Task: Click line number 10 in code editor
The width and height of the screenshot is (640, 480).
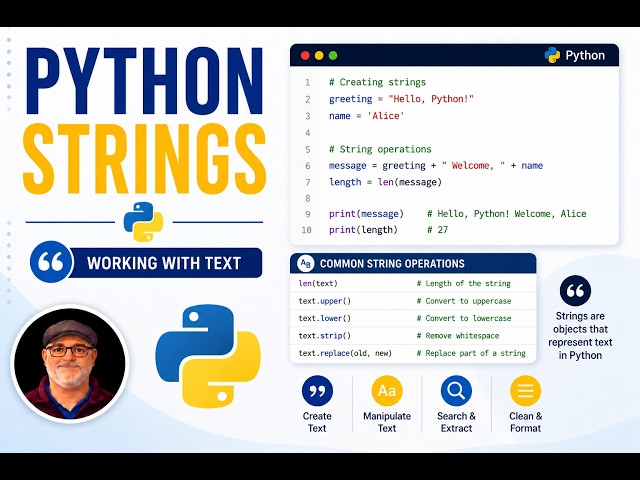Action: point(307,230)
